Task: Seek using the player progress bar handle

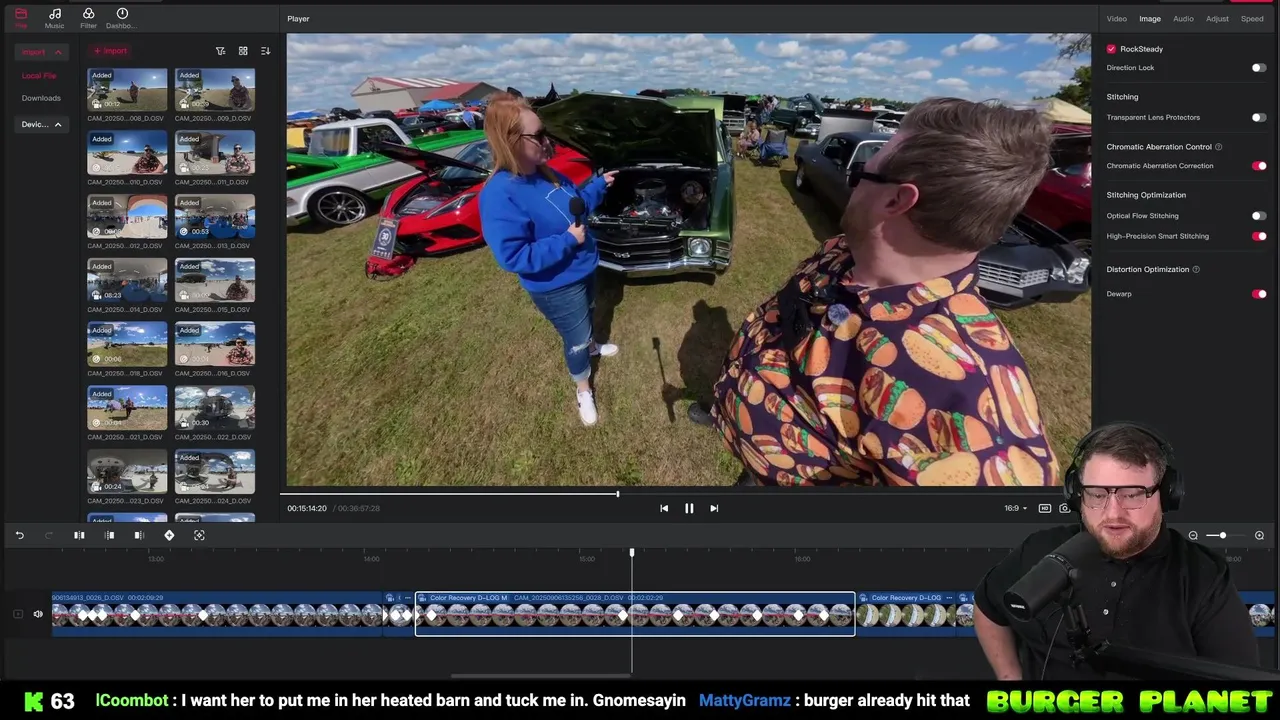Action: tap(618, 493)
